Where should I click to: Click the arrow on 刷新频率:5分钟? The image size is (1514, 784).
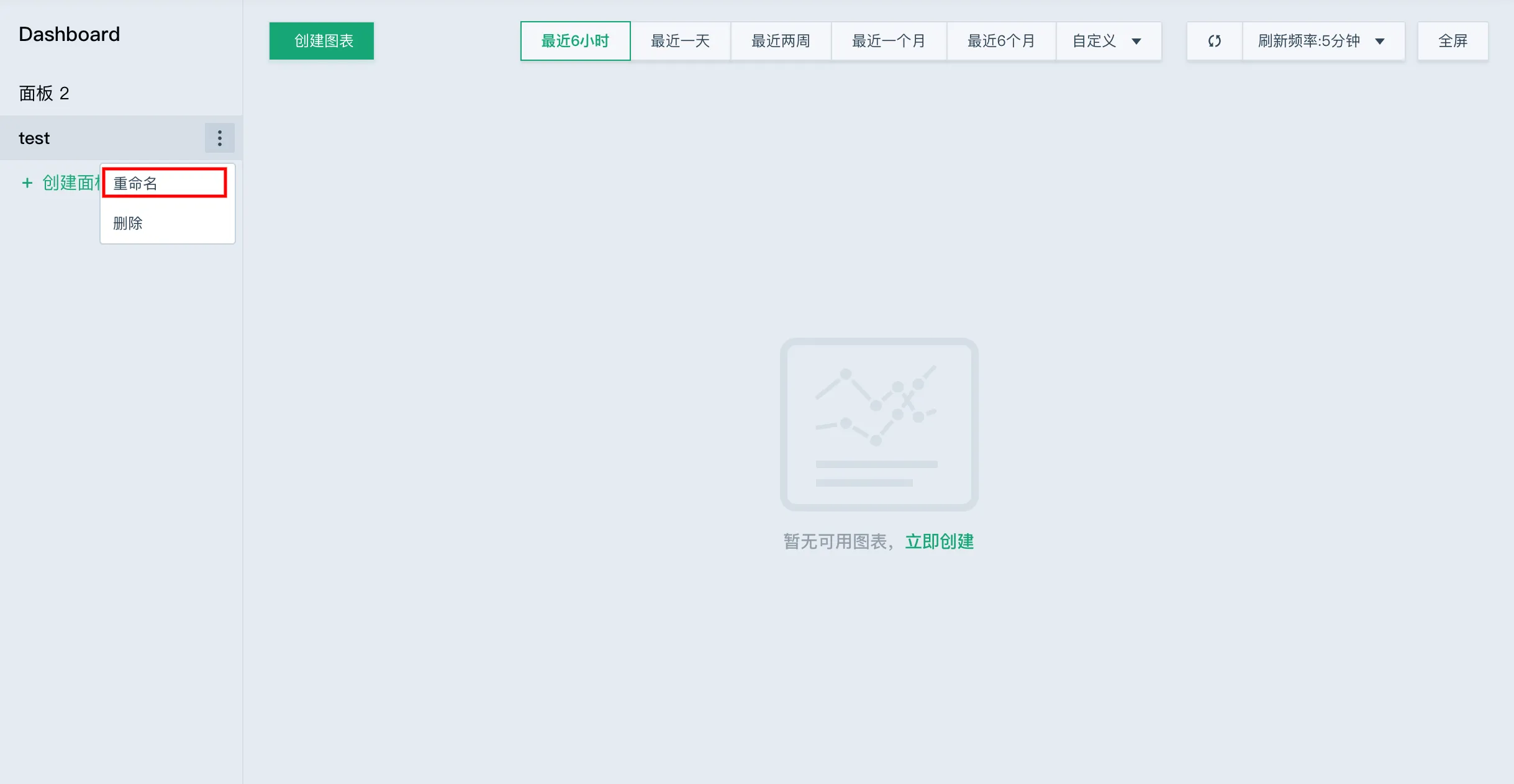pyautogui.click(x=1380, y=41)
